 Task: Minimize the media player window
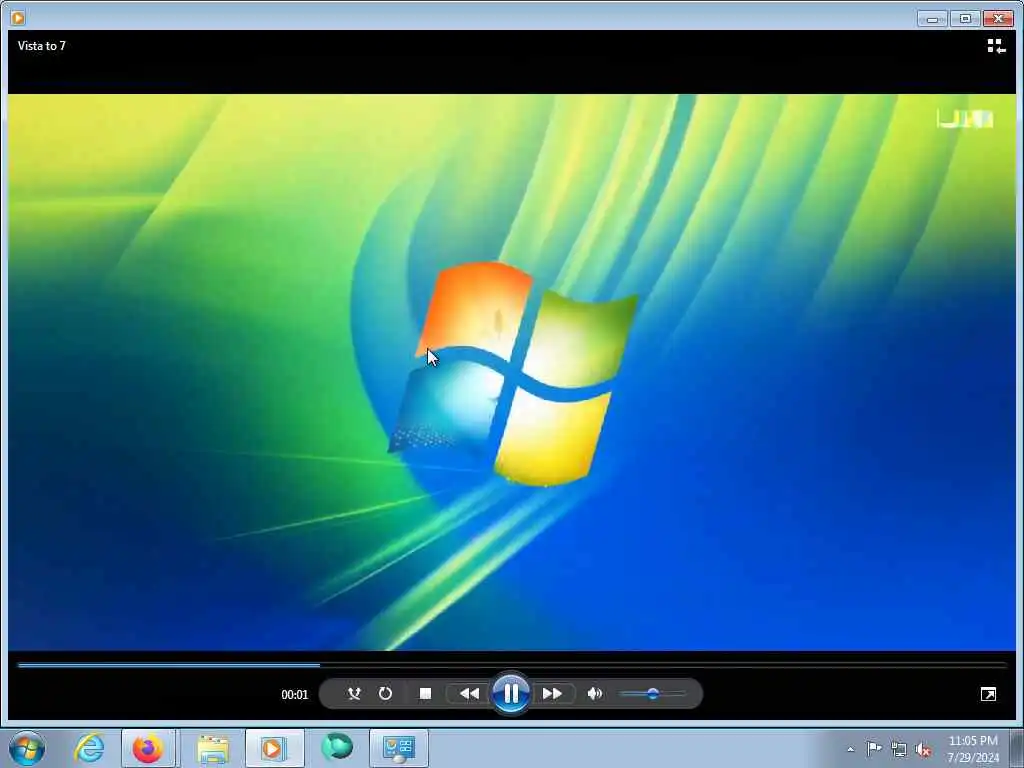click(x=932, y=19)
